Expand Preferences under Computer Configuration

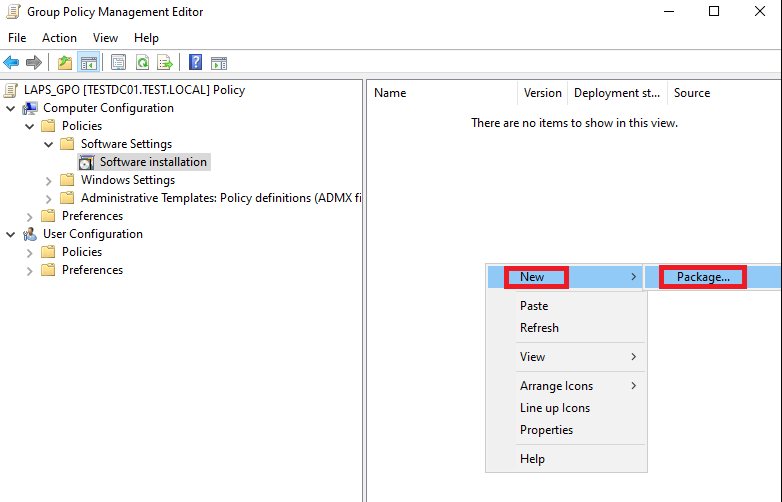[30, 216]
